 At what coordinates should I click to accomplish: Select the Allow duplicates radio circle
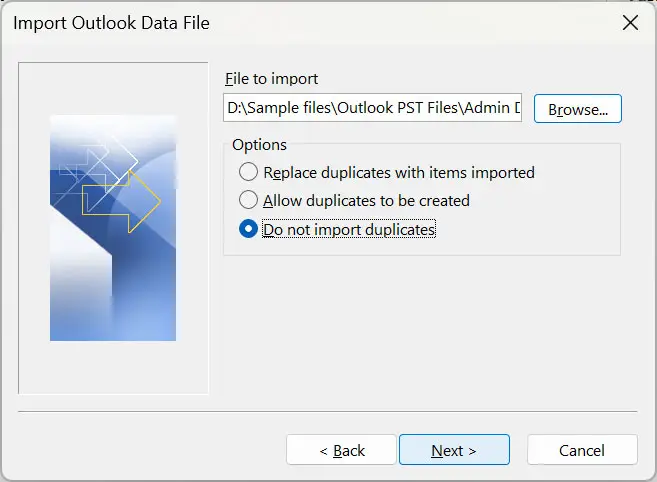coord(248,200)
